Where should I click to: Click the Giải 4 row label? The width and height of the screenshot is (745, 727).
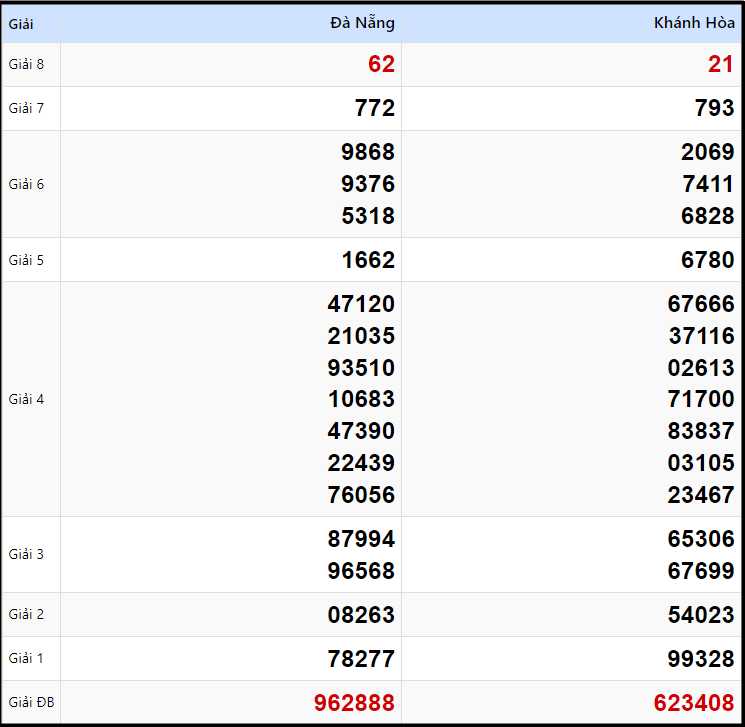[x=26, y=399]
